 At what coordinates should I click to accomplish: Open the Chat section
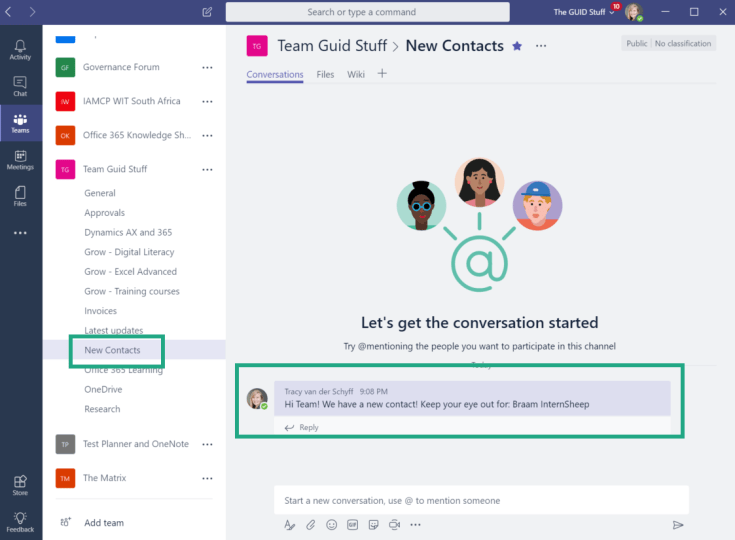click(x=20, y=86)
